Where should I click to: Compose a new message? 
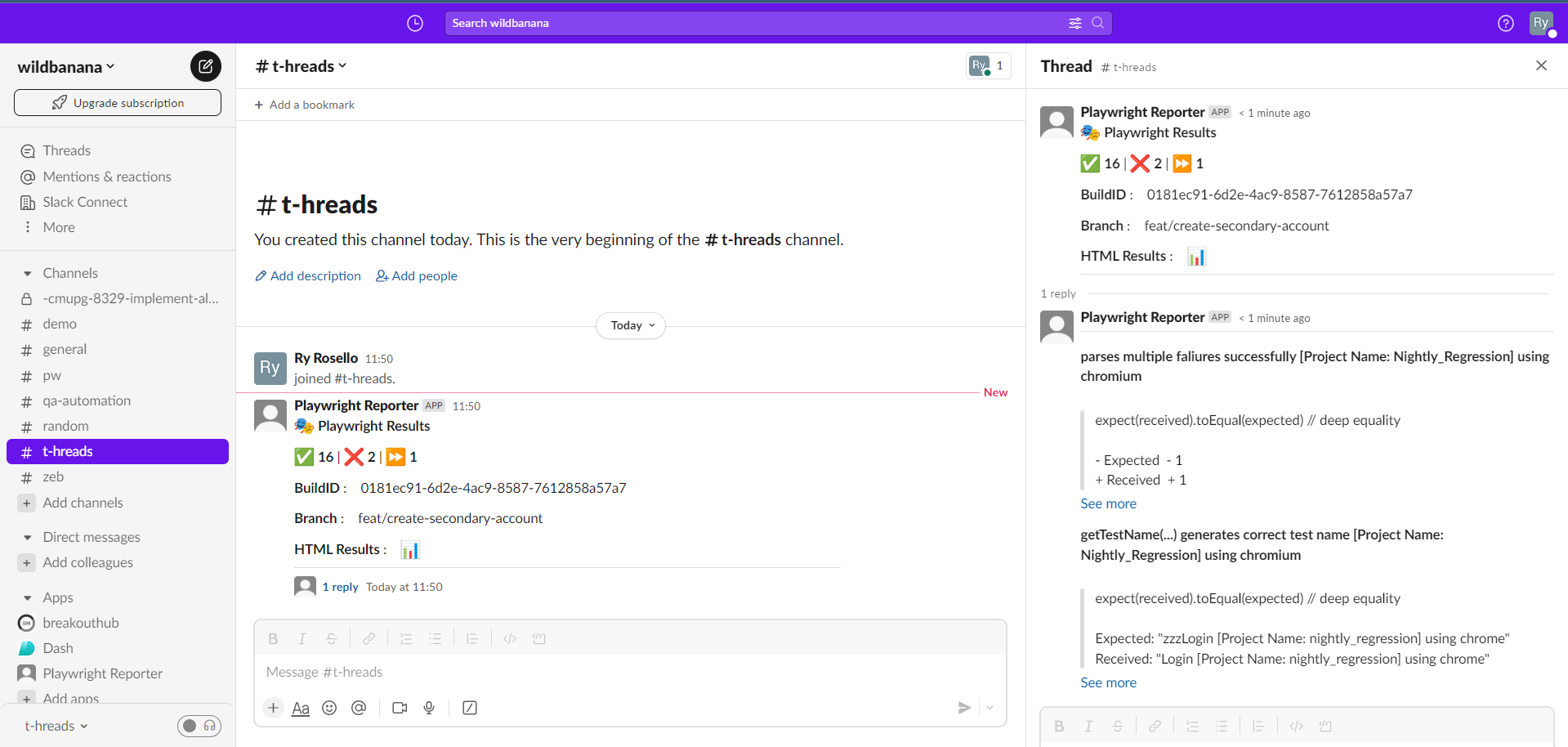(x=206, y=66)
